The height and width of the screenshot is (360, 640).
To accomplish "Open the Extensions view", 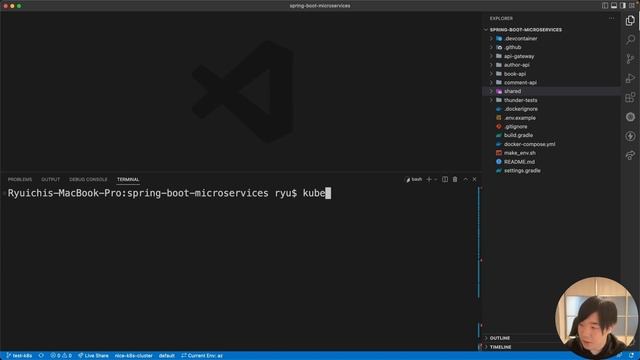I will (630, 97).
